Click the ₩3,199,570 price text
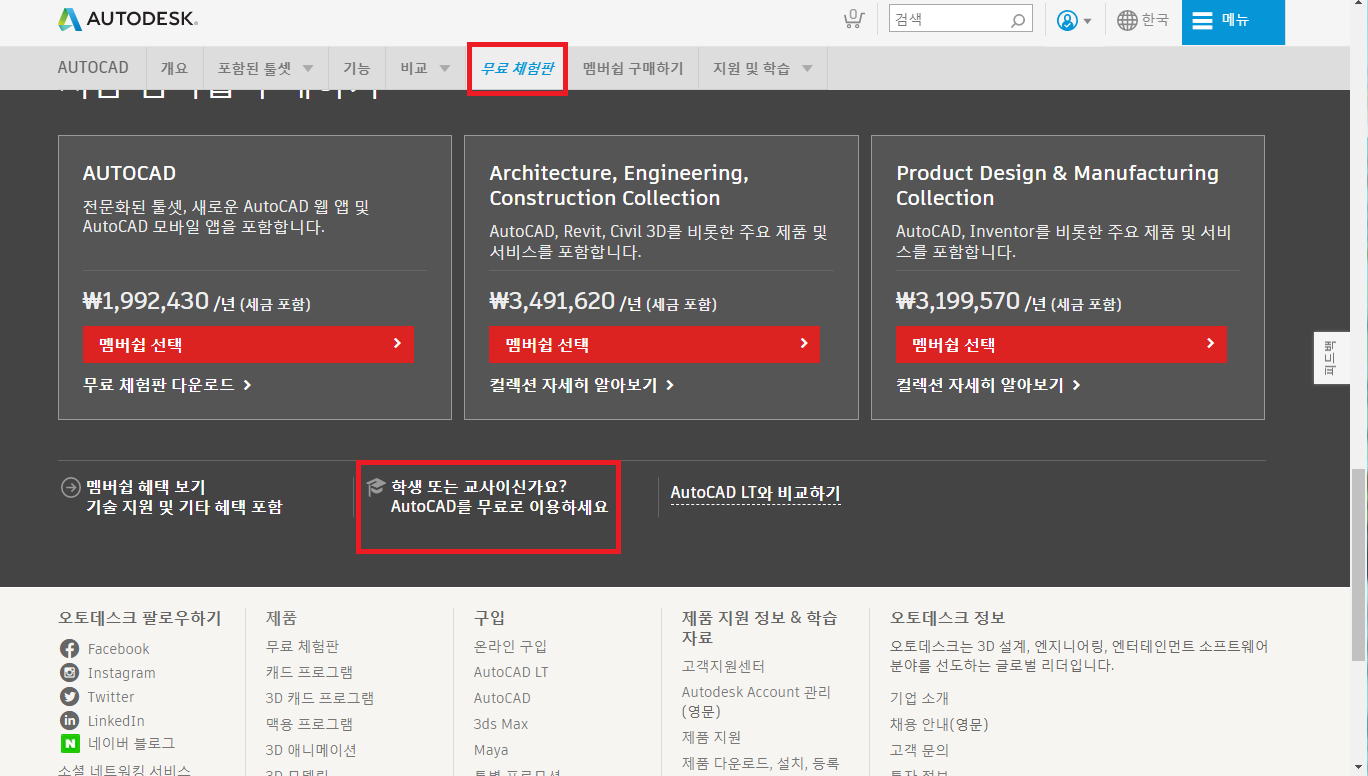Screen dimensions: 1368x776 pos(958,301)
